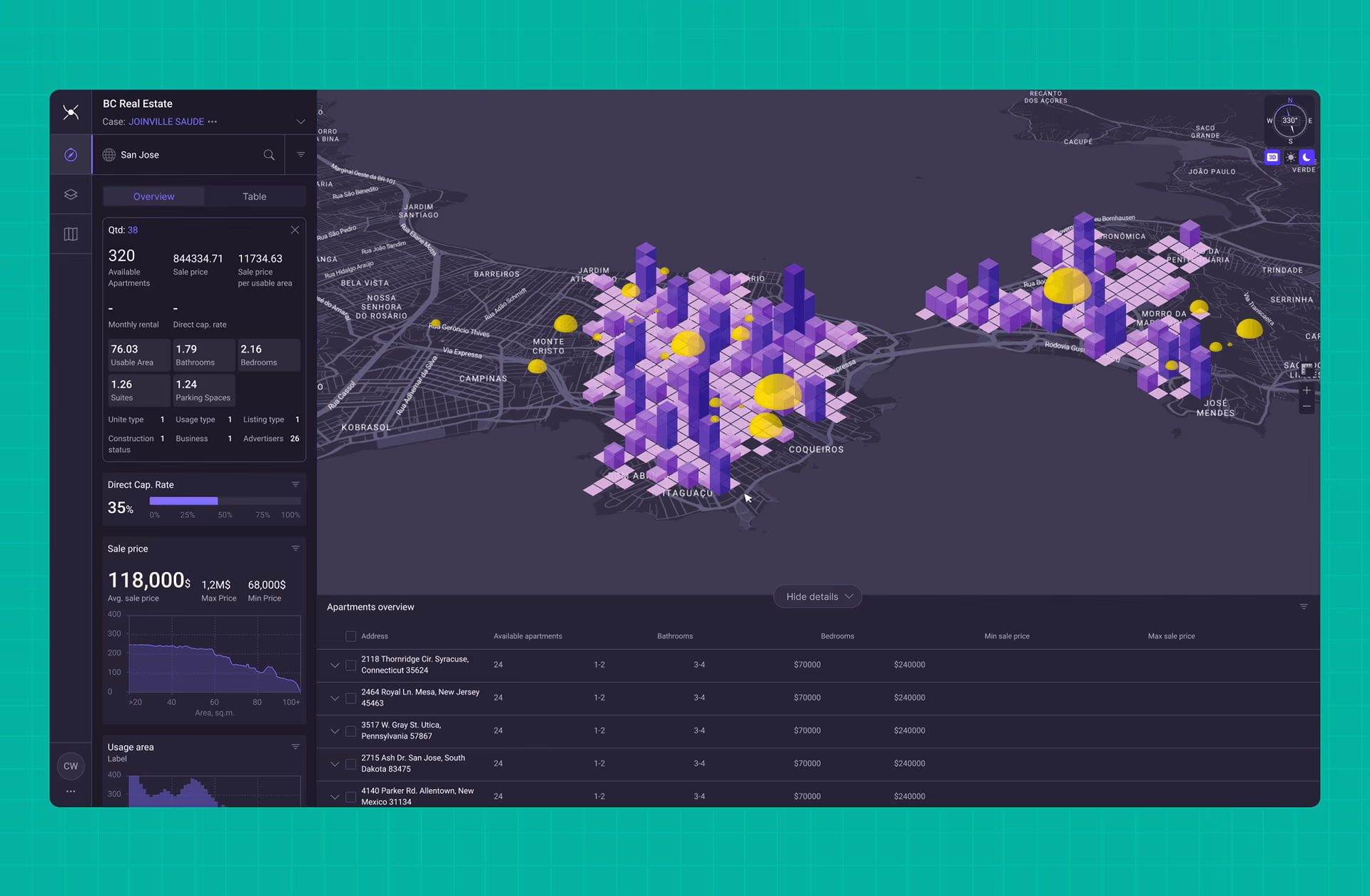Click the globe icon next to San Jose
The width and height of the screenshot is (1370, 896).
tap(108, 154)
